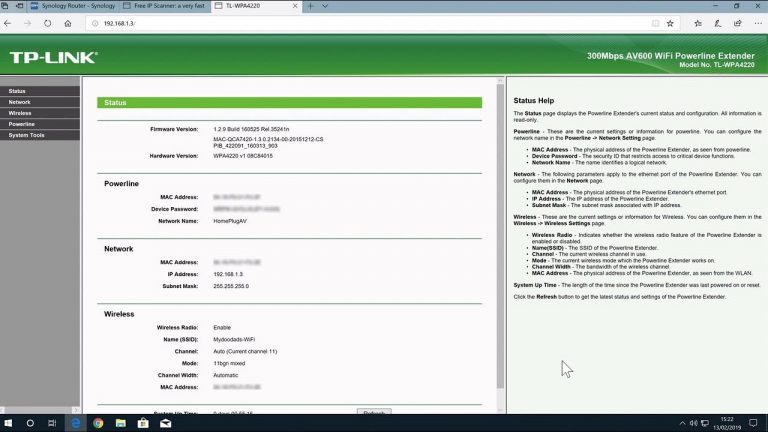This screenshot has width=768, height=432.
Task: Open the Action Center notifications icon
Action: click(x=753, y=423)
